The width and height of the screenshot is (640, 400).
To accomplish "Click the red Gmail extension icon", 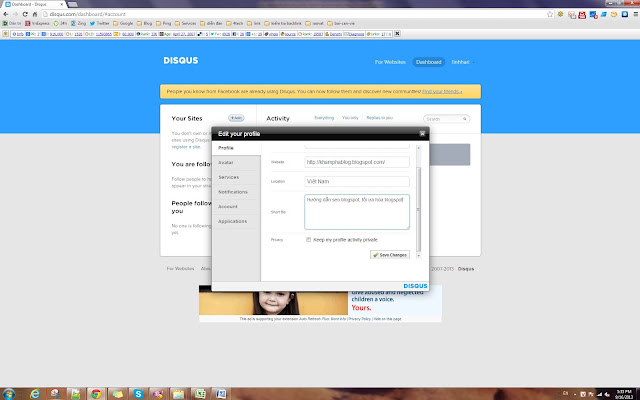I will click(582, 15).
